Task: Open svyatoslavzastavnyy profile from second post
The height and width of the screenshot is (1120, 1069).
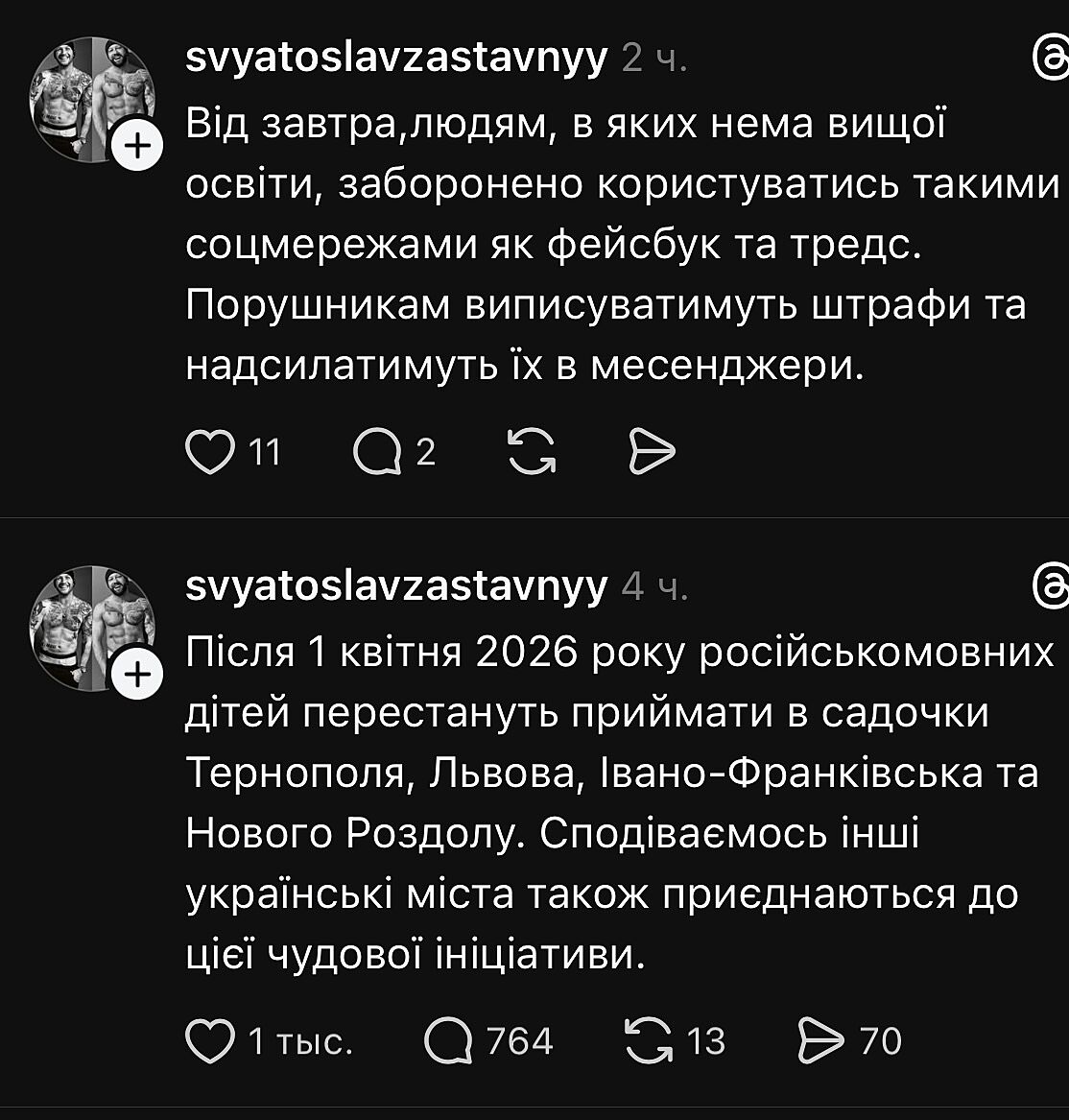Action: (x=396, y=585)
